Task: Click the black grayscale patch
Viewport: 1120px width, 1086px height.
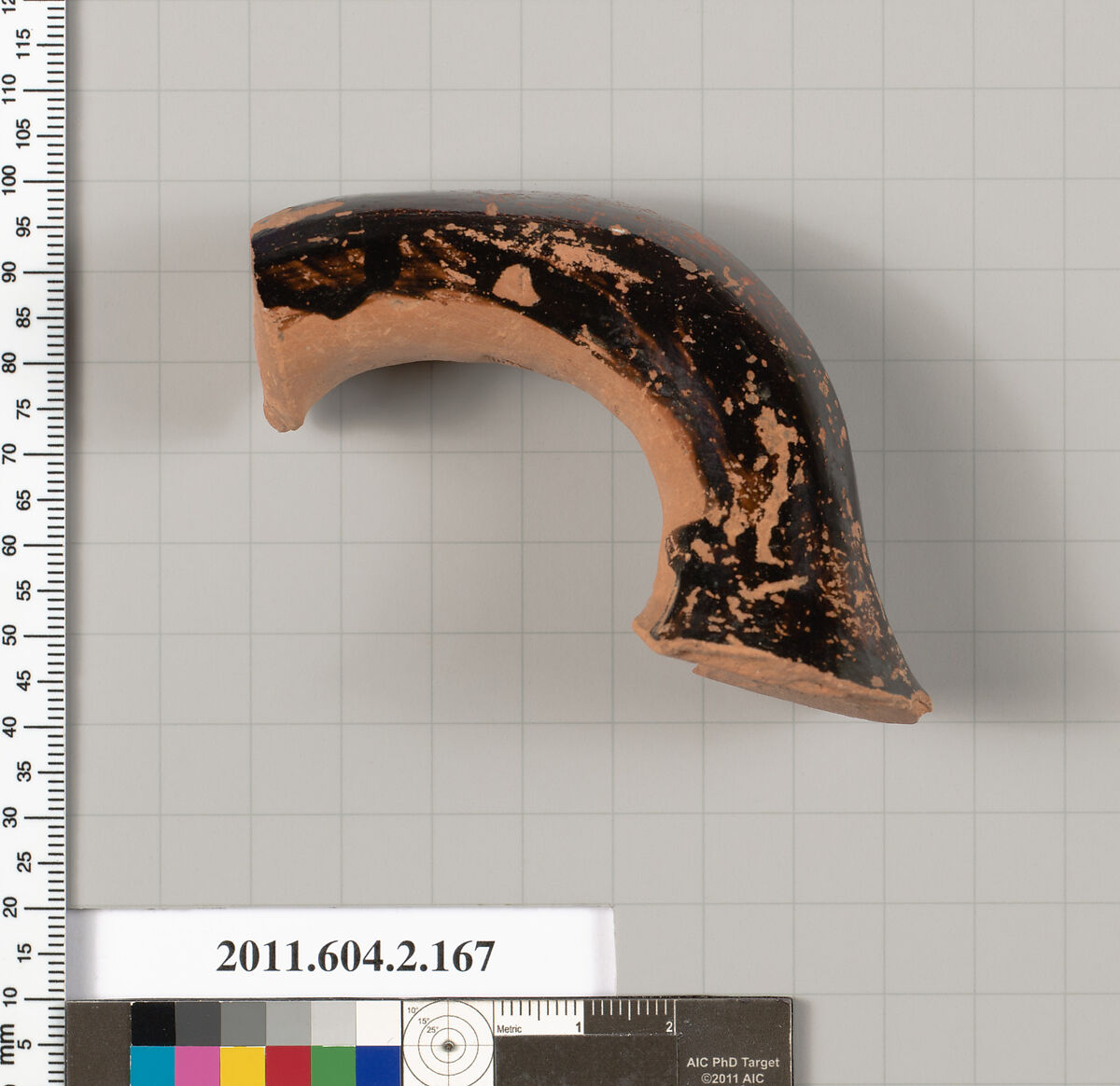Action: (152, 1023)
